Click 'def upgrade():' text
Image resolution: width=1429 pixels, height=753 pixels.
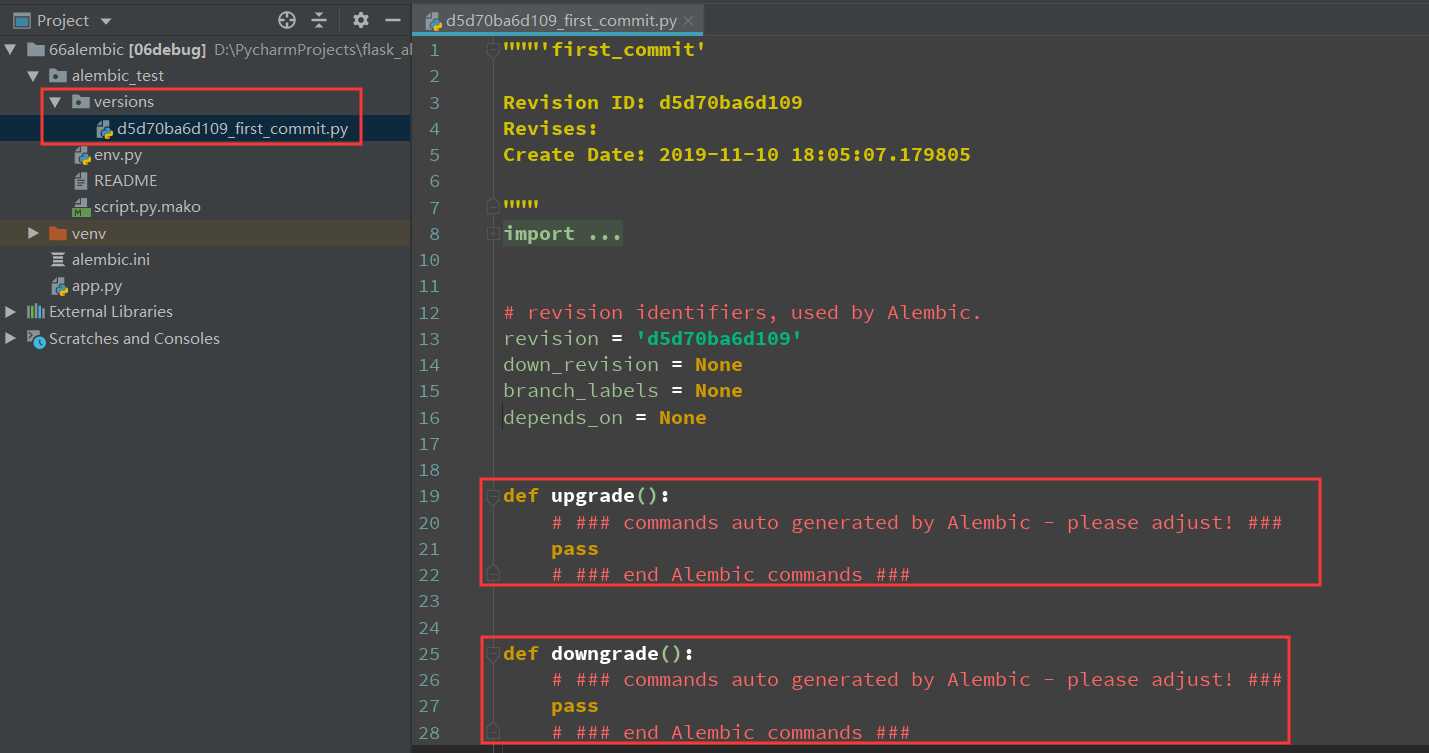click(x=587, y=496)
